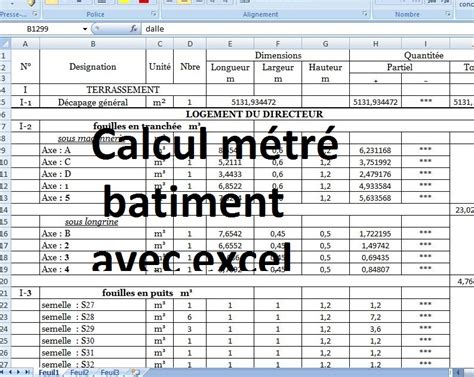Click the semelle : S28 cell
This screenshot has height=377, width=474.
click(93, 317)
